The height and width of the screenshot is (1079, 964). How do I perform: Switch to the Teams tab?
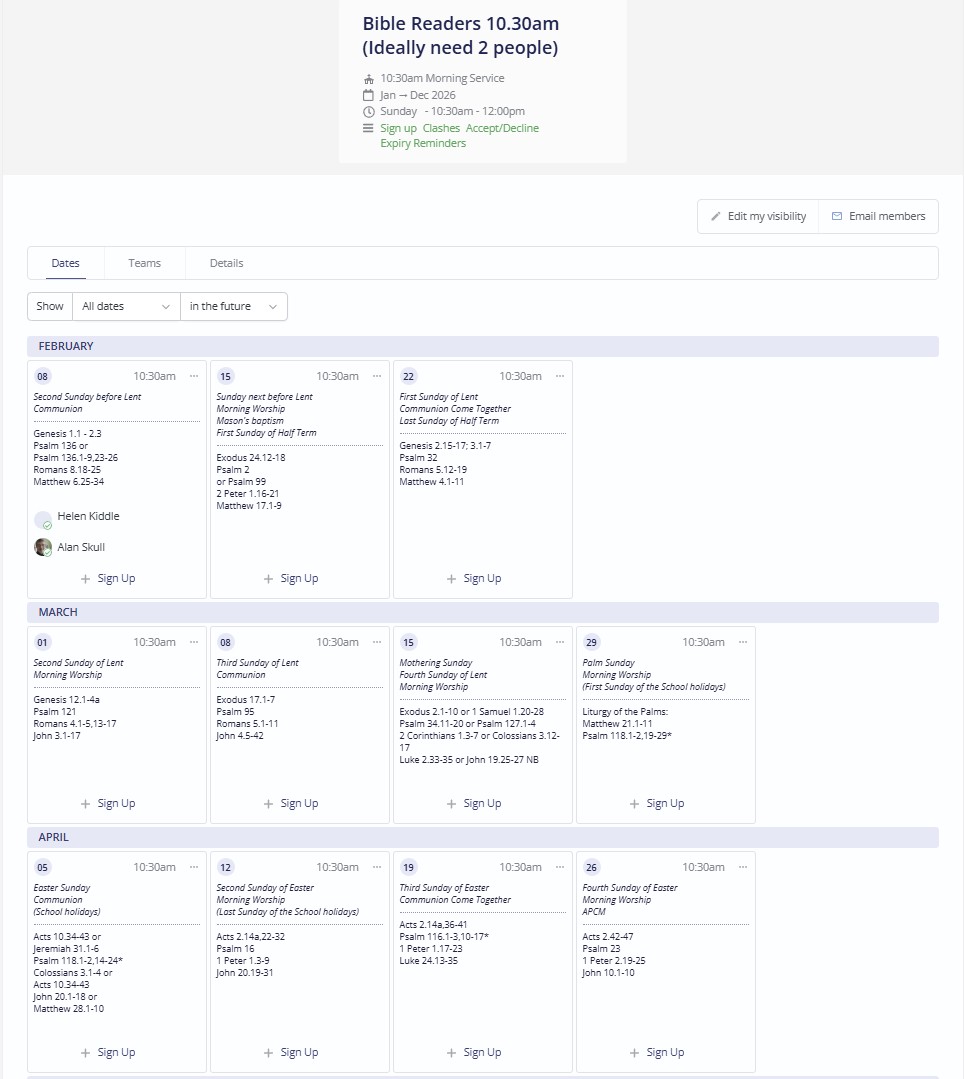pyautogui.click(x=144, y=263)
